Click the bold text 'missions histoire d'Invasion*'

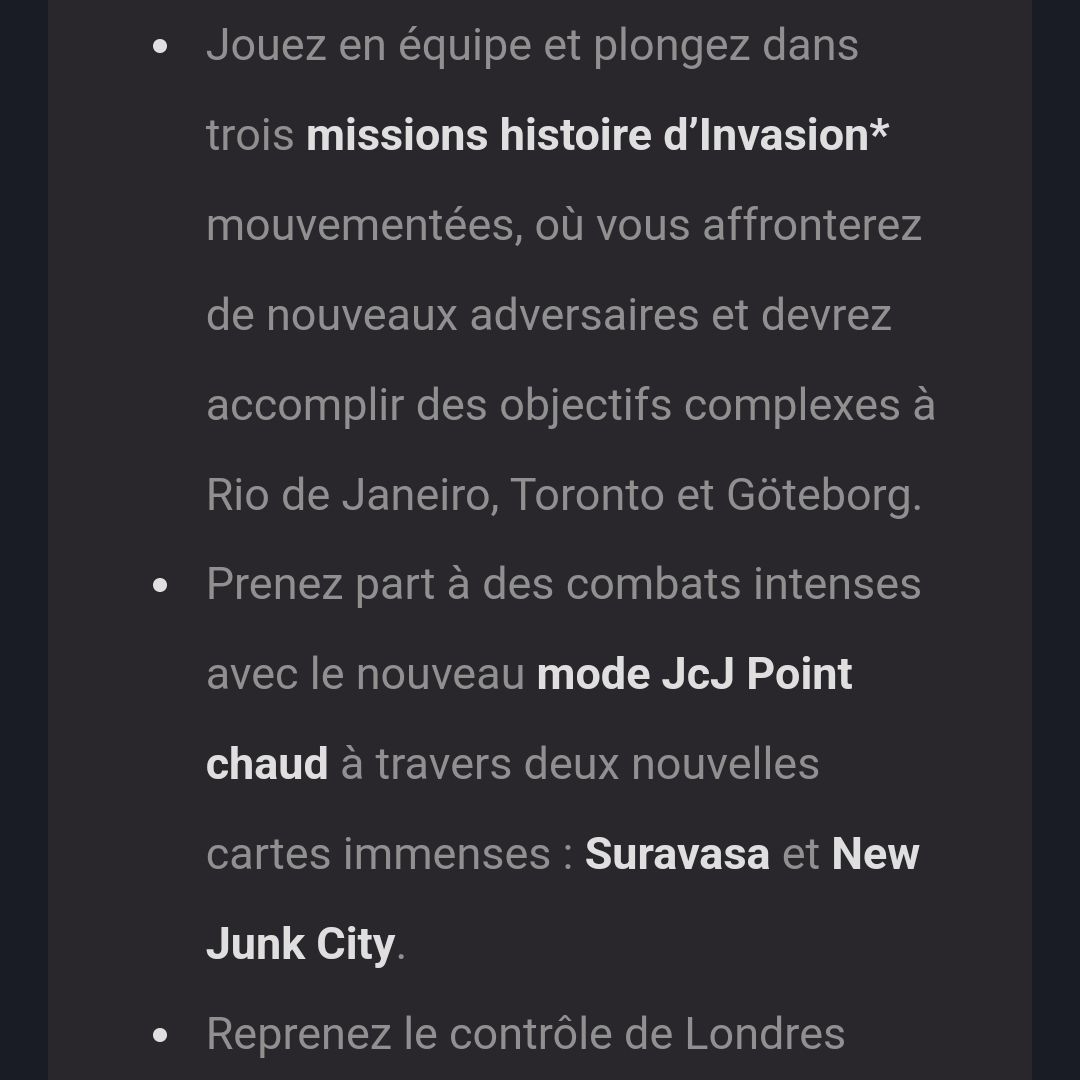[597, 135]
